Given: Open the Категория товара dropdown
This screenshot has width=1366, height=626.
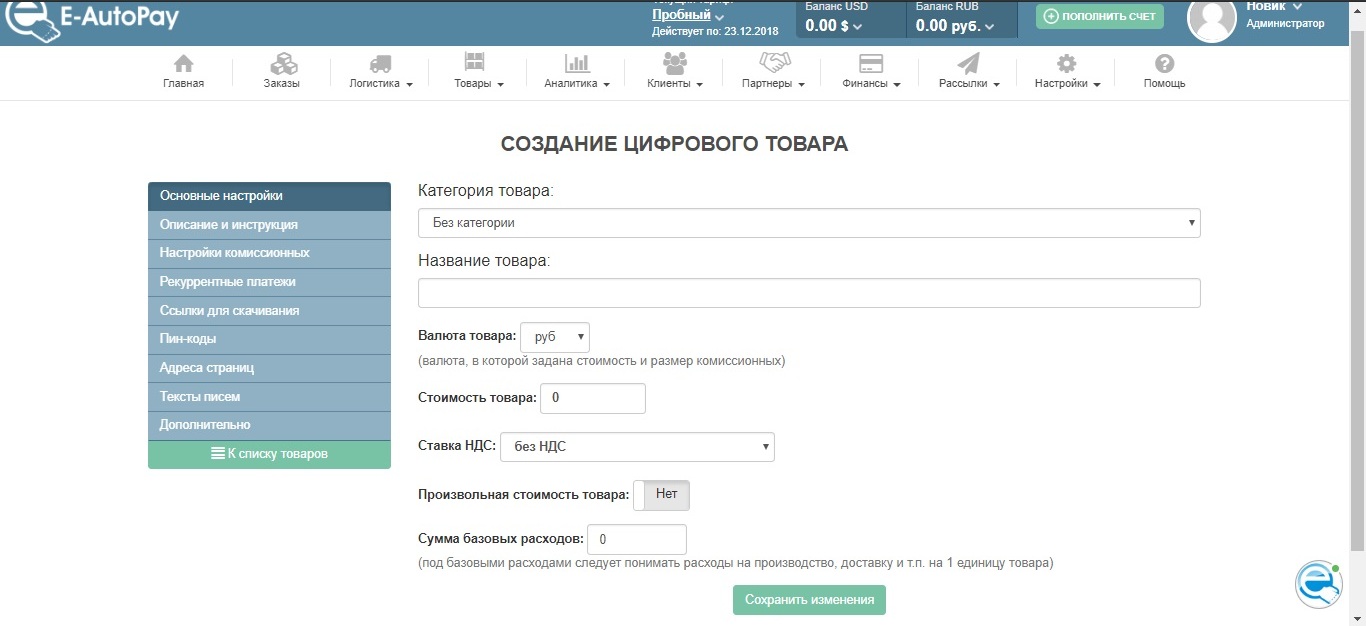Looking at the screenshot, I should [x=808, y=223].
